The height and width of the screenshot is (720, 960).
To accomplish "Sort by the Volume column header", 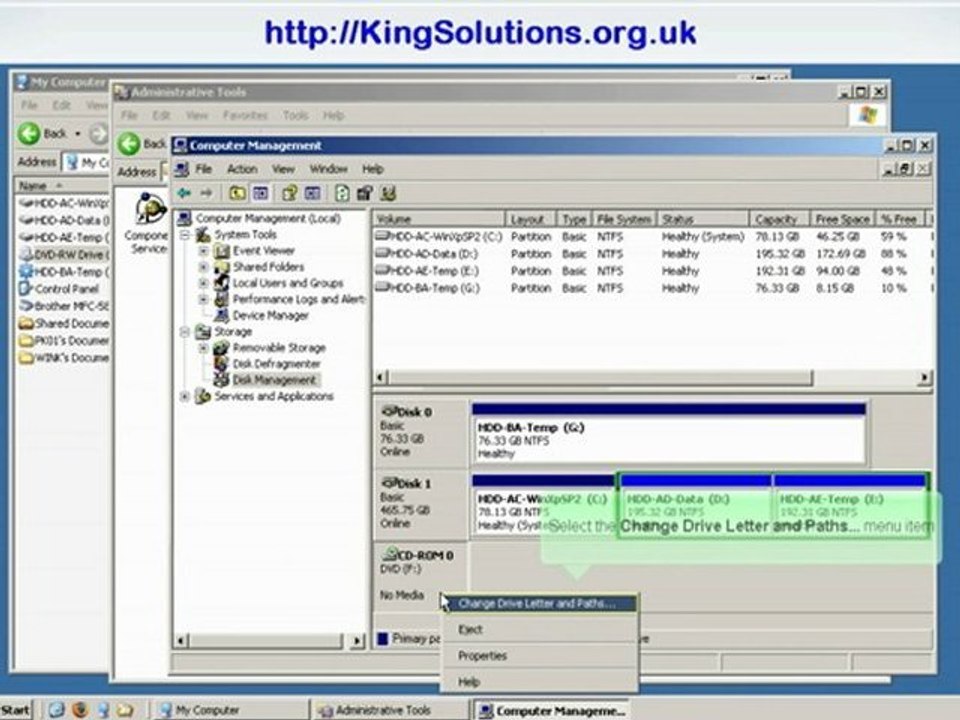I will pyautogui.click(x=439, y=219).
